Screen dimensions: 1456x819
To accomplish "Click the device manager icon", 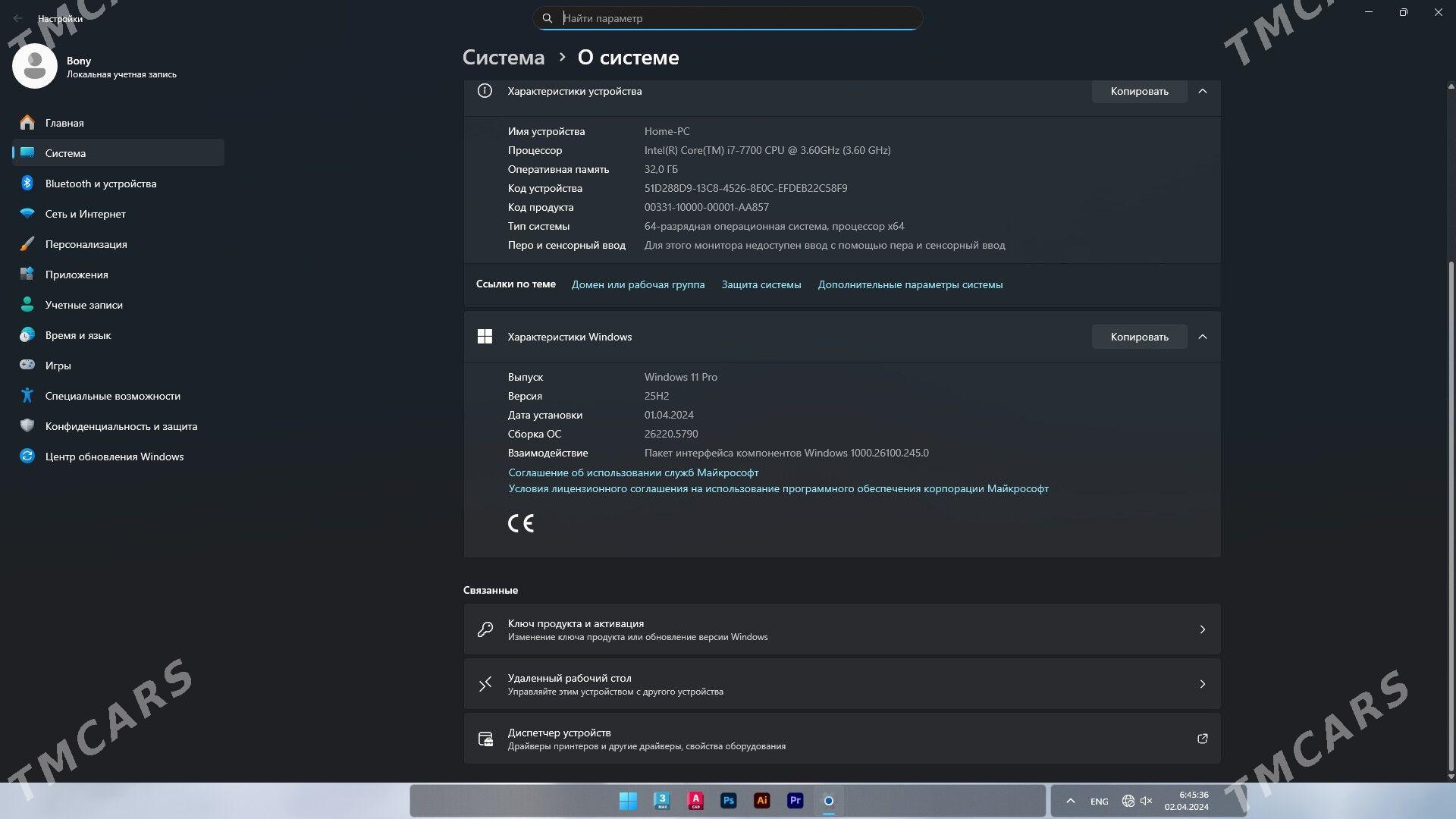I will (x=485, y=739).
